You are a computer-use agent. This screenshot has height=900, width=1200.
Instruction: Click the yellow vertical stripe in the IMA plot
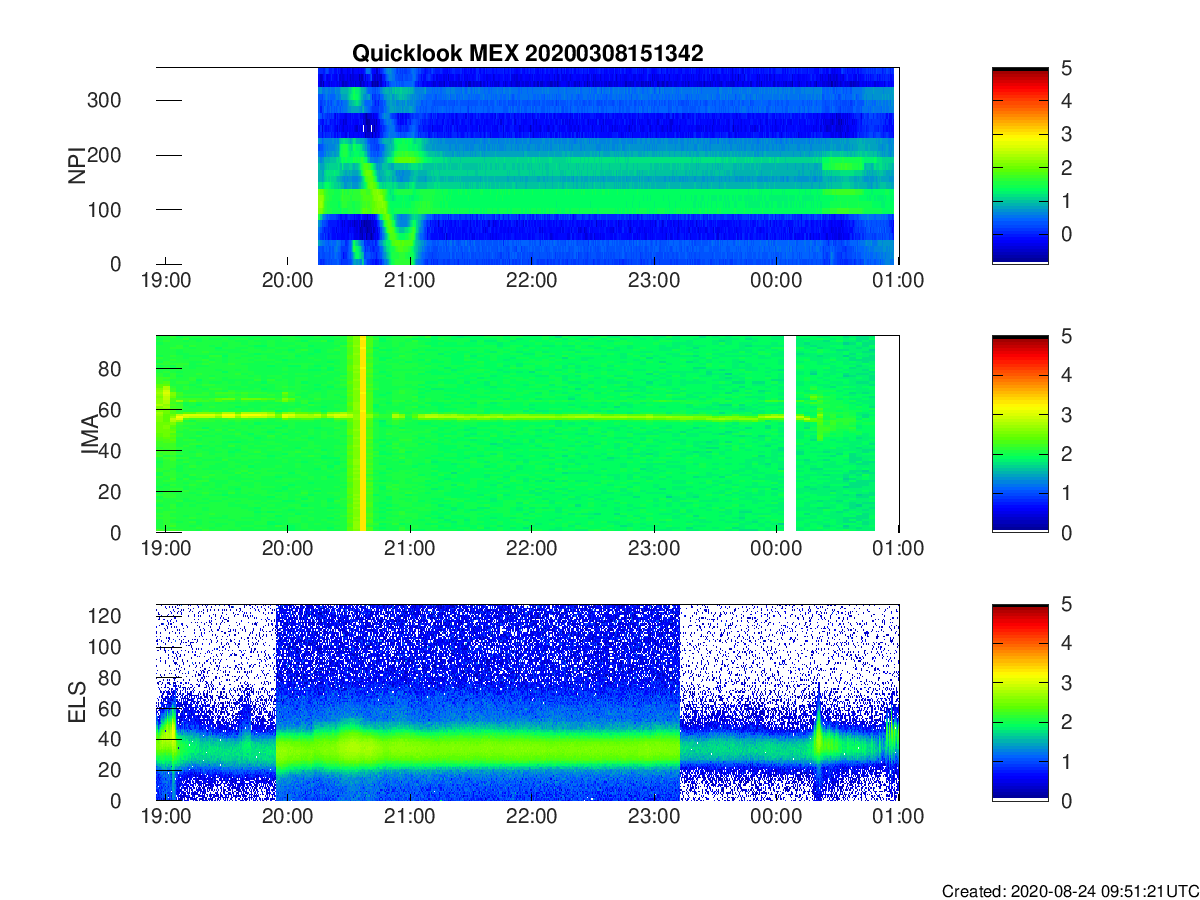coord(362,434)
